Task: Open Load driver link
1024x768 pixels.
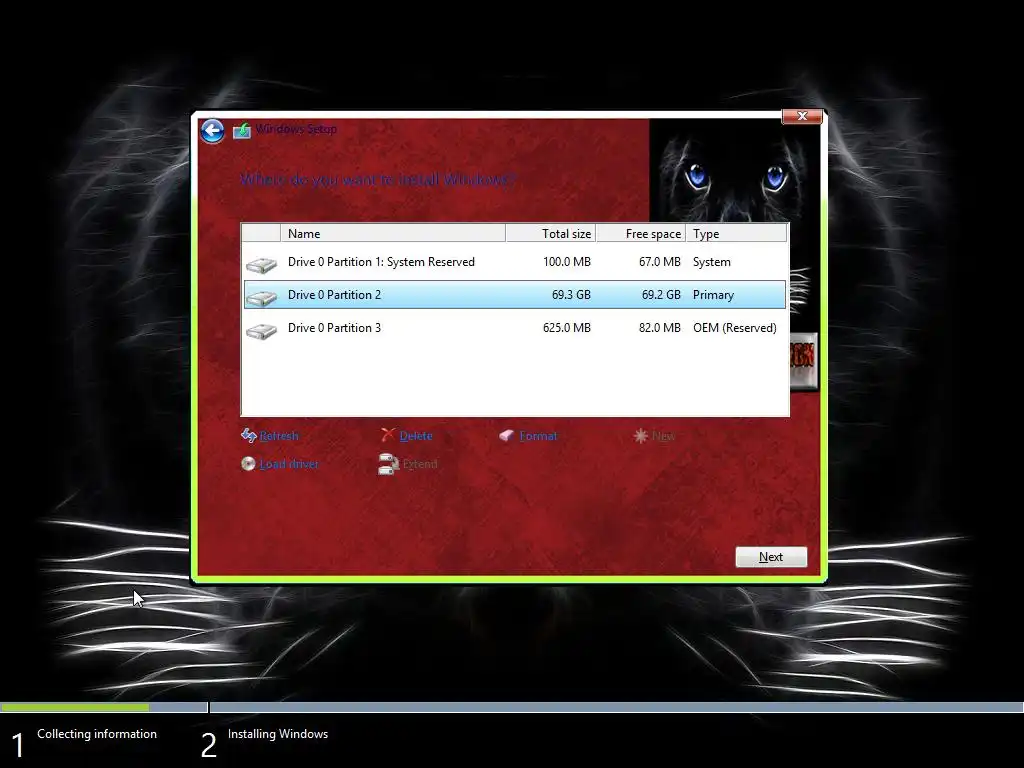Action: tap(289, 464)
